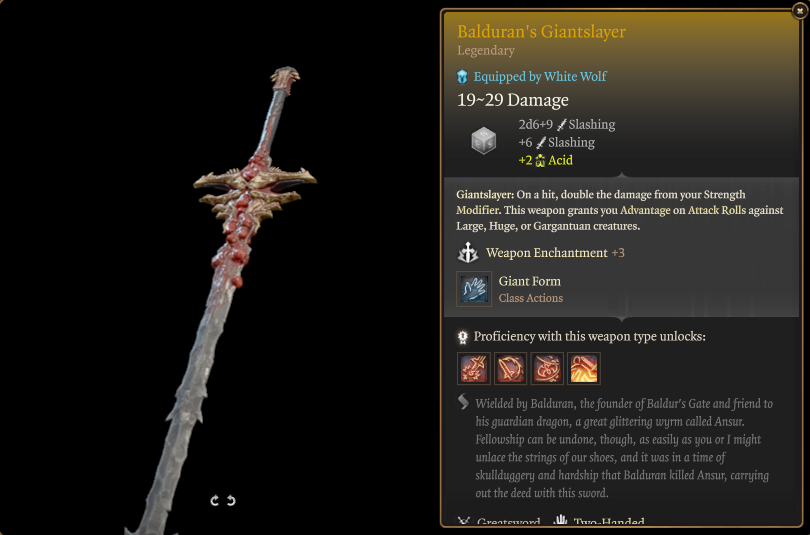This screenshot has height=535, width=810.
Task: Open the Attack Rolls keyword link
Action: [x=716, y=210]
